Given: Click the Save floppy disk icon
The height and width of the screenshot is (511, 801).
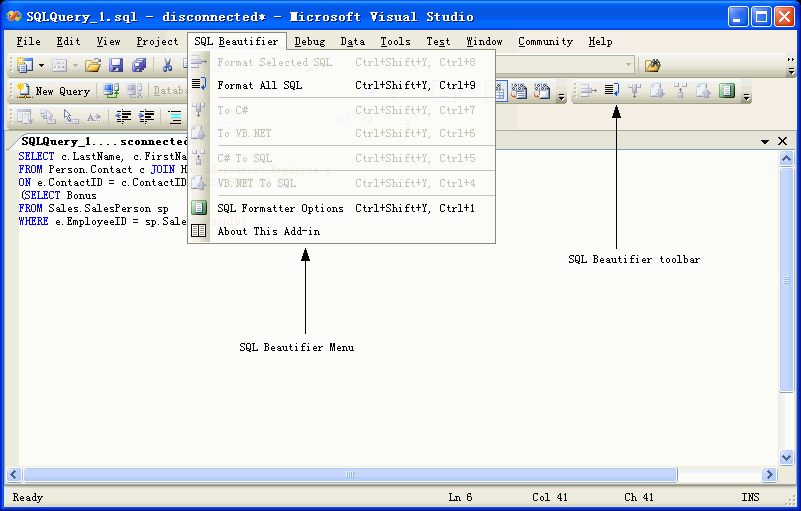Looking at the screenshot, I should 116,65.
